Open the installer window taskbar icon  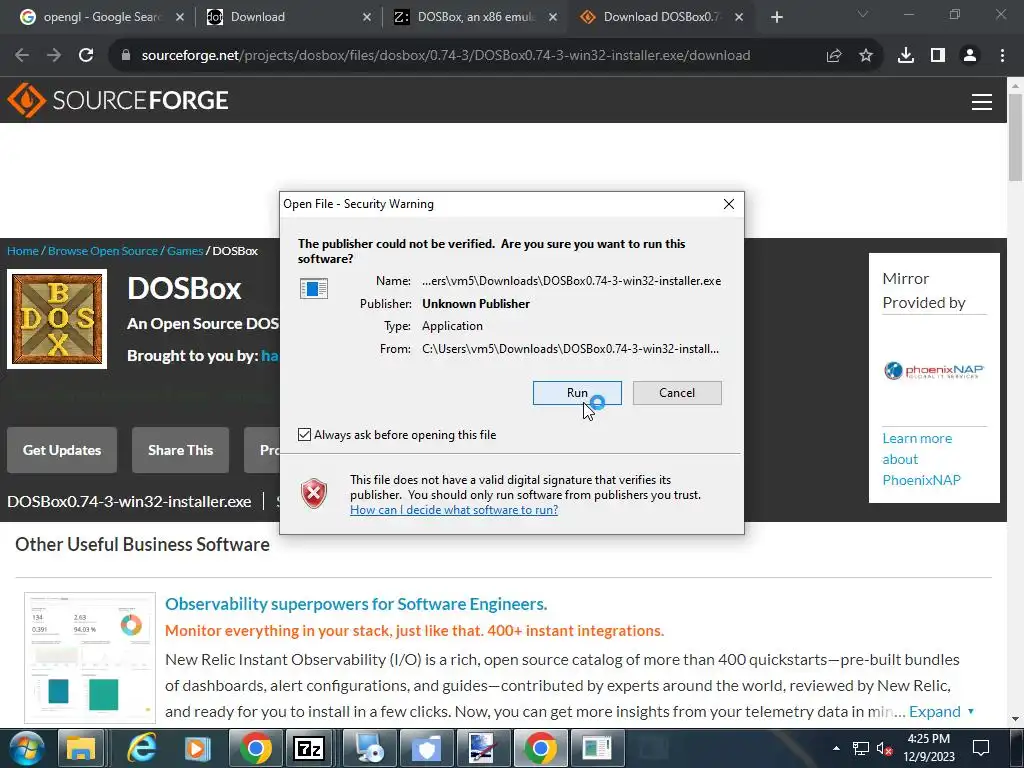coord(597,748)
